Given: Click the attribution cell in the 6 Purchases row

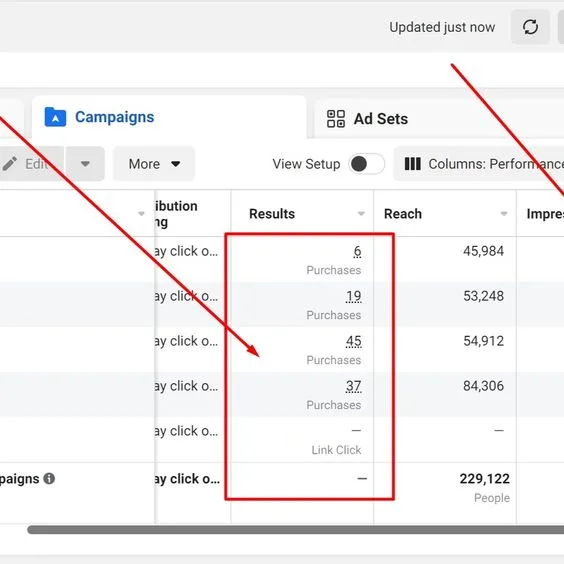Looking at the screenshot, I should pos(186,251).
